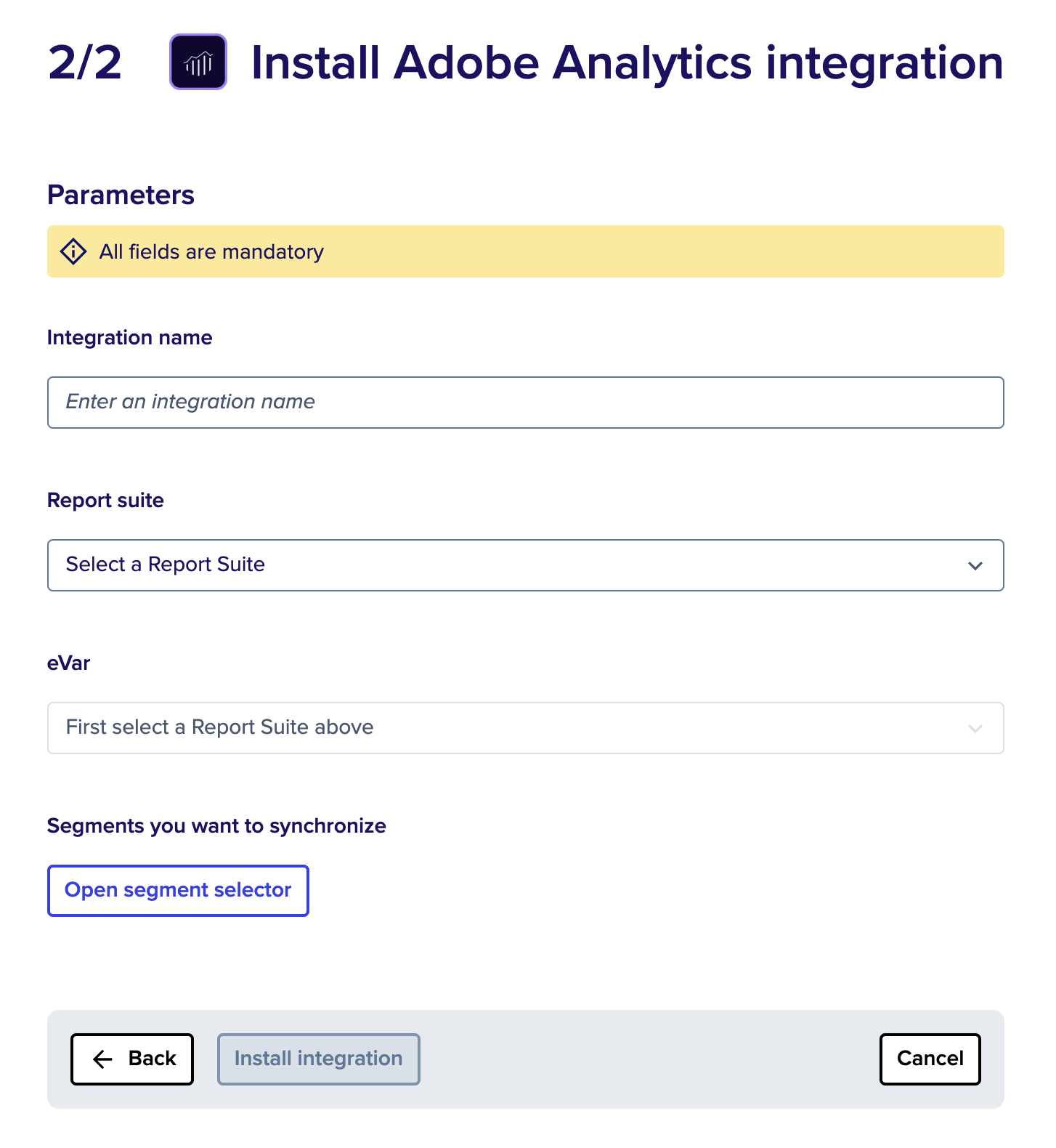Viewport: 1056px width, 1148px height.
Task: Click the greyed chevron in eVar field
Action: (975, 728)
